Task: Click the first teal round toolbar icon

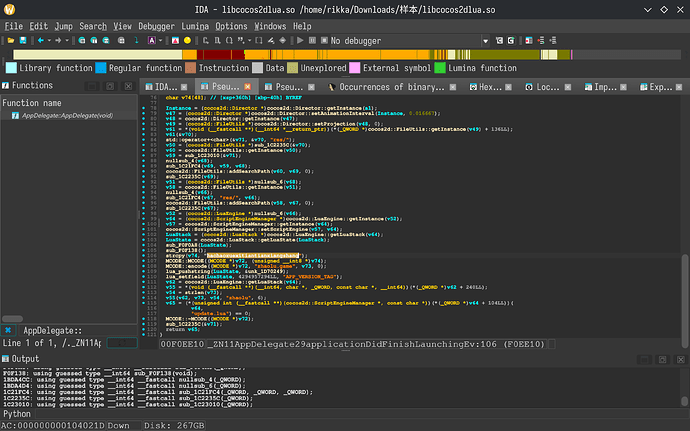Action: pyautogui.click(x=82, y=41)
